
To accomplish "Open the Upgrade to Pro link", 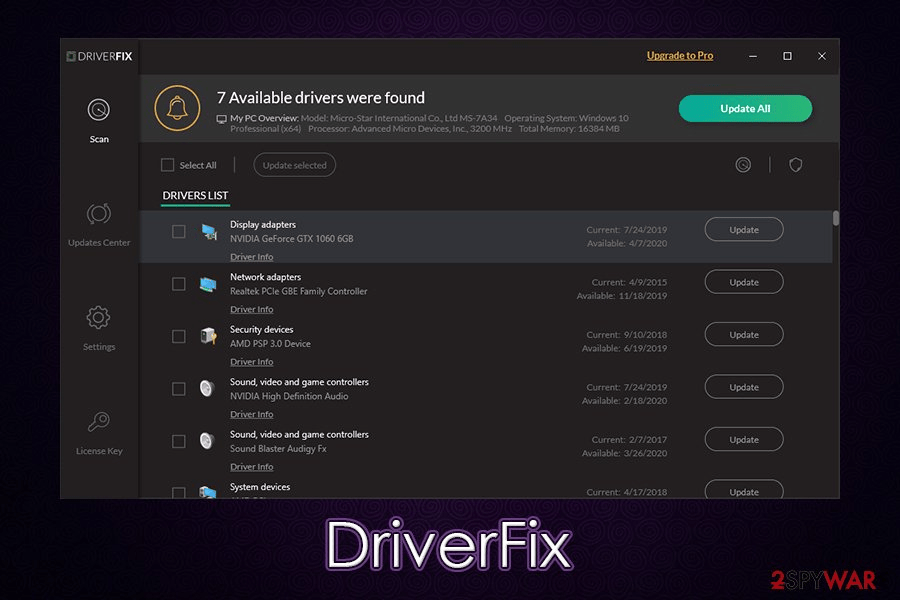I will pyautogui.click(x=680, y=56).
